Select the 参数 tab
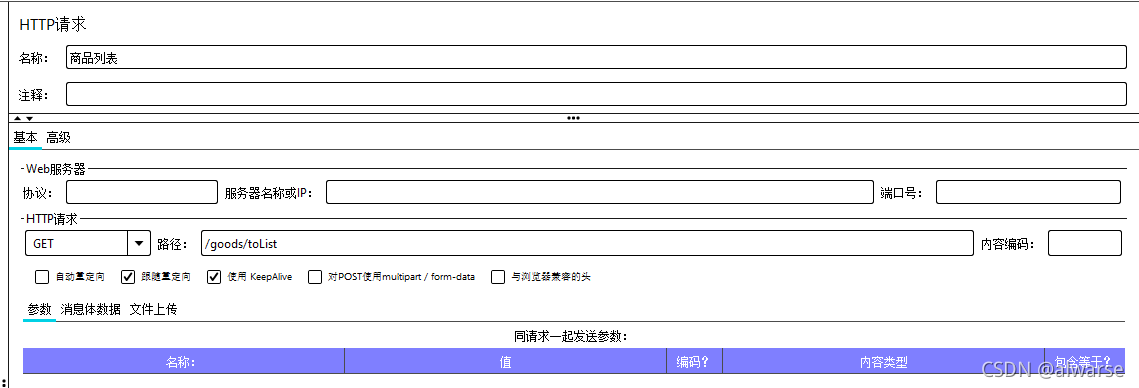The height and width of the screenshot is (388, 1139). click(x=39, y=309)
